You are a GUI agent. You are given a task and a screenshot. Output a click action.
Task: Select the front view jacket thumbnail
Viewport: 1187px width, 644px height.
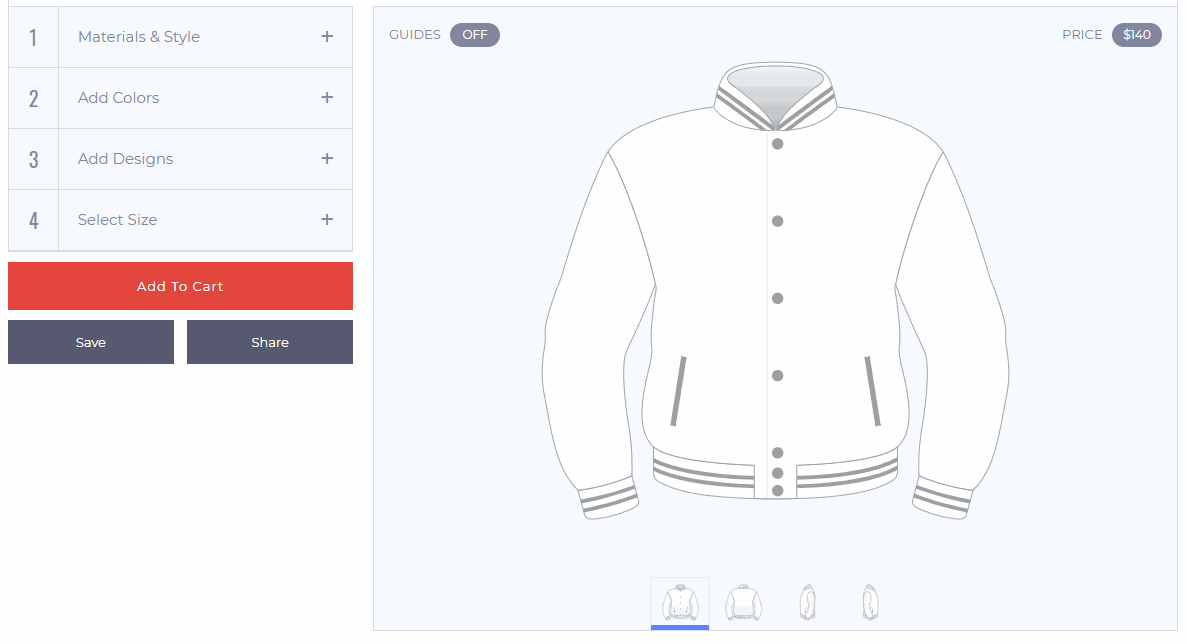(680, 603)
